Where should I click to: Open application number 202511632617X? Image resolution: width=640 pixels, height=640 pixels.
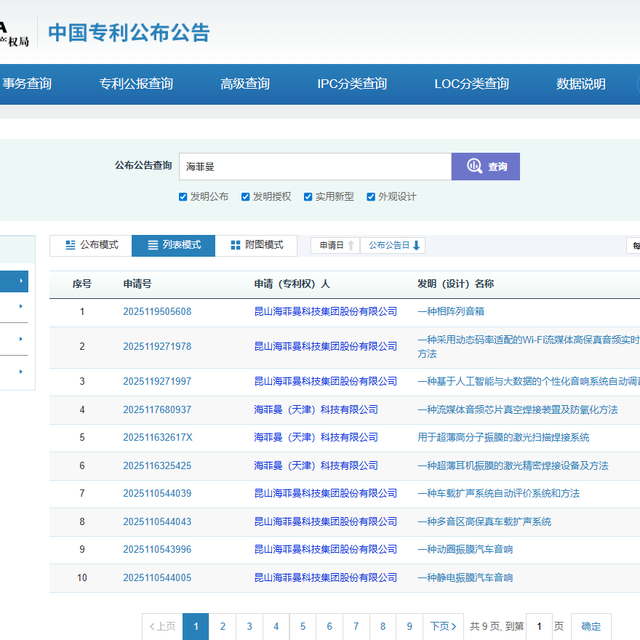(158, 438)
